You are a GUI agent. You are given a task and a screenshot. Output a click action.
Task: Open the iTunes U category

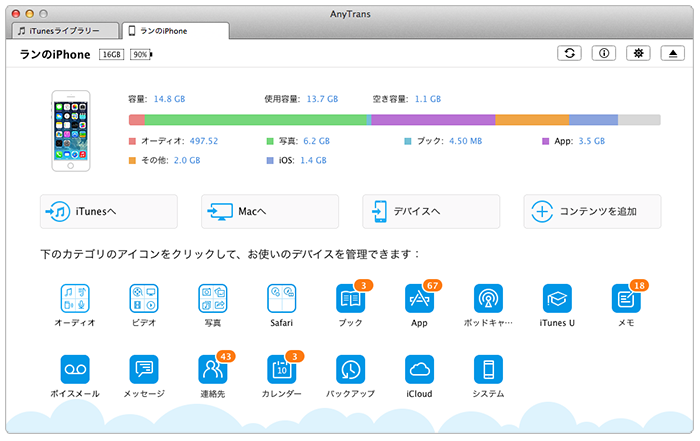point(557,298)
